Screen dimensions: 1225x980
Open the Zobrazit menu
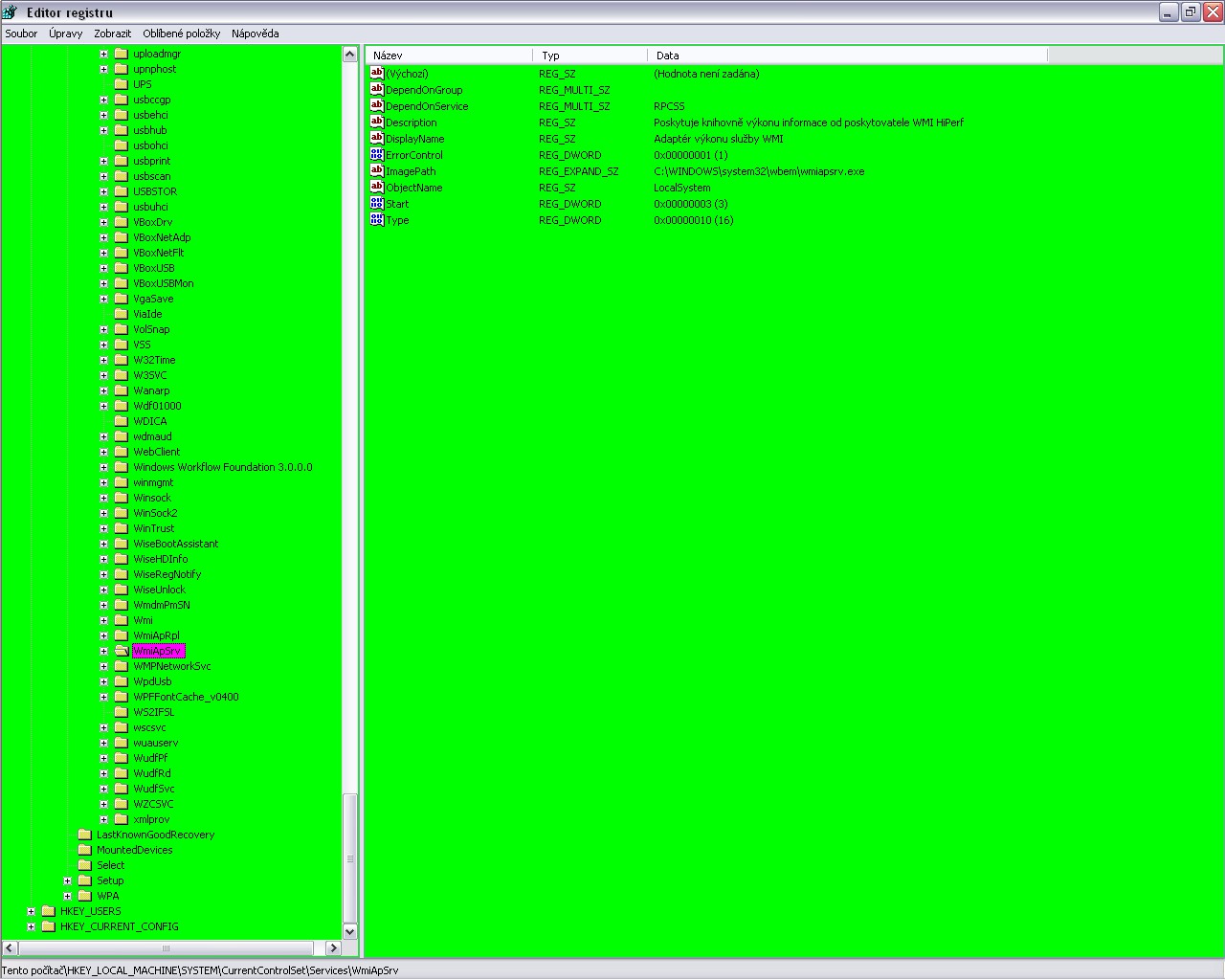point(113,33)
